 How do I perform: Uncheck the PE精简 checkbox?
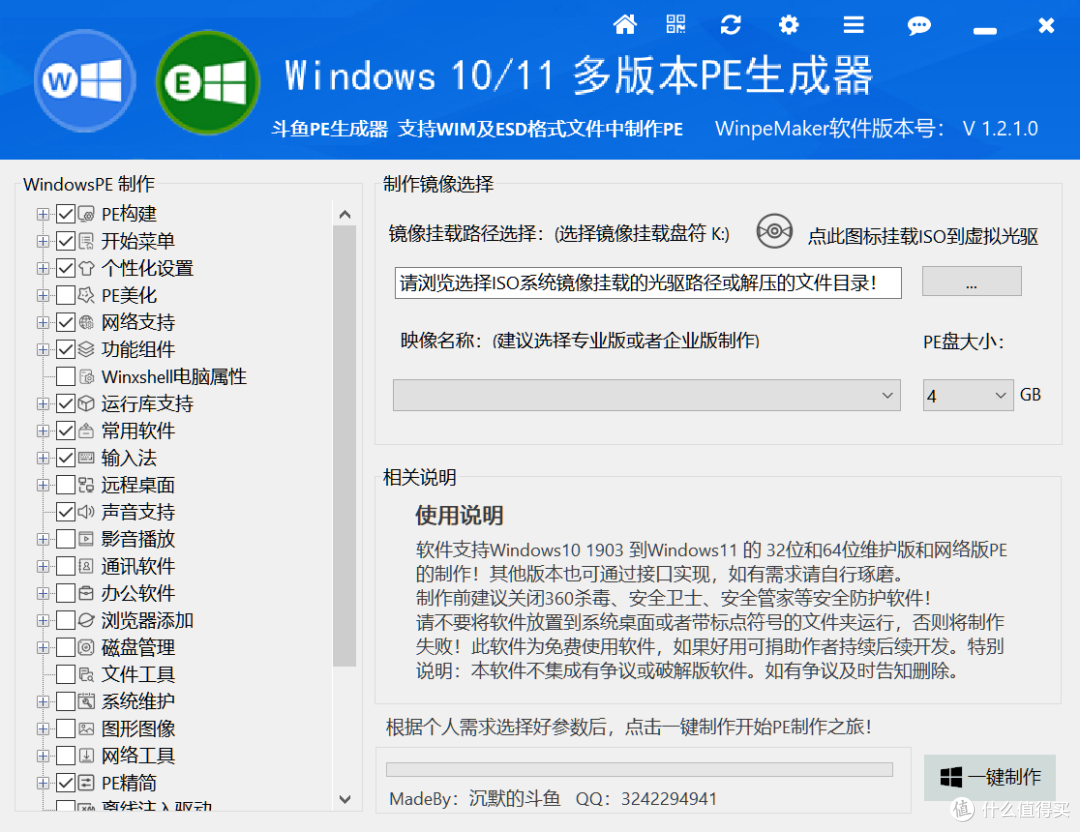(65, 782)
